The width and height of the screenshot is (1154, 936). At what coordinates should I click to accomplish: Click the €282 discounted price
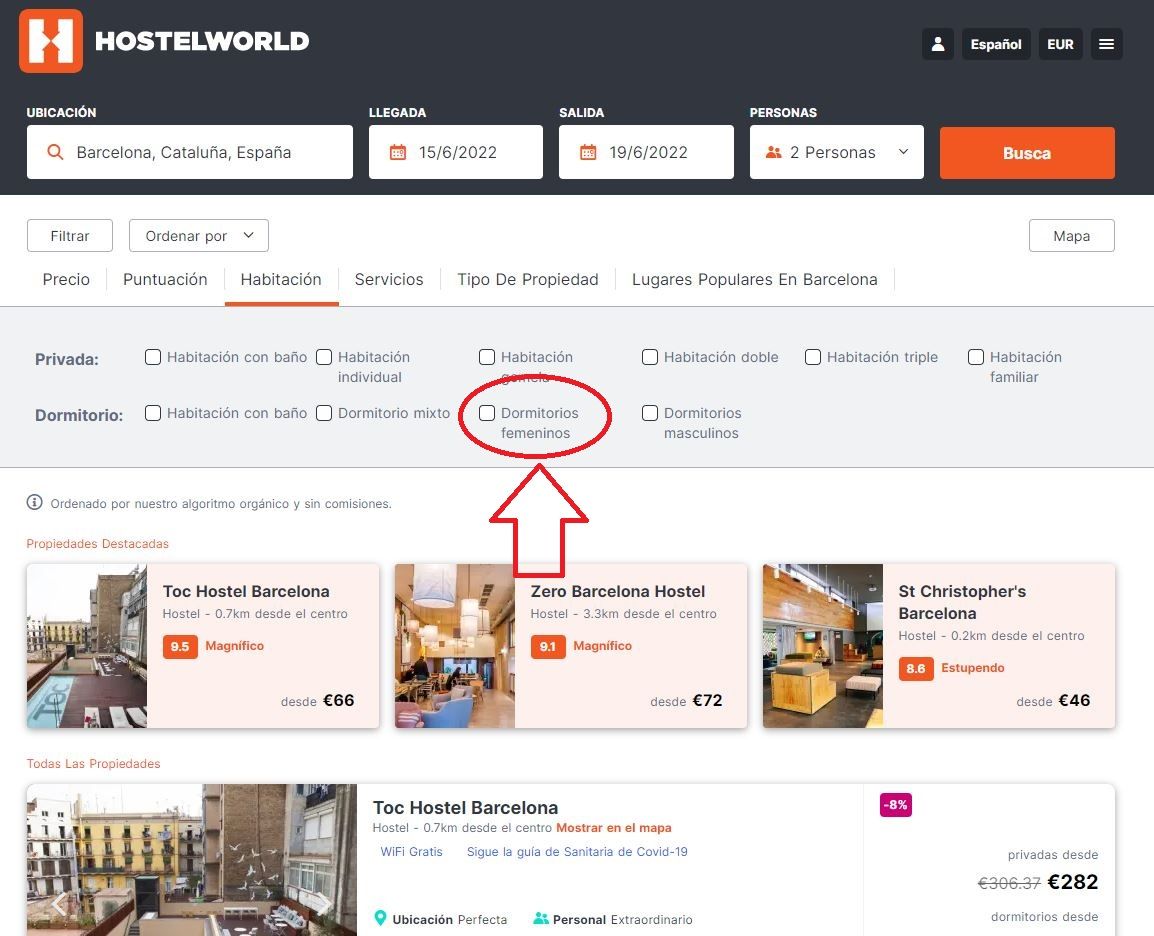1072,882
